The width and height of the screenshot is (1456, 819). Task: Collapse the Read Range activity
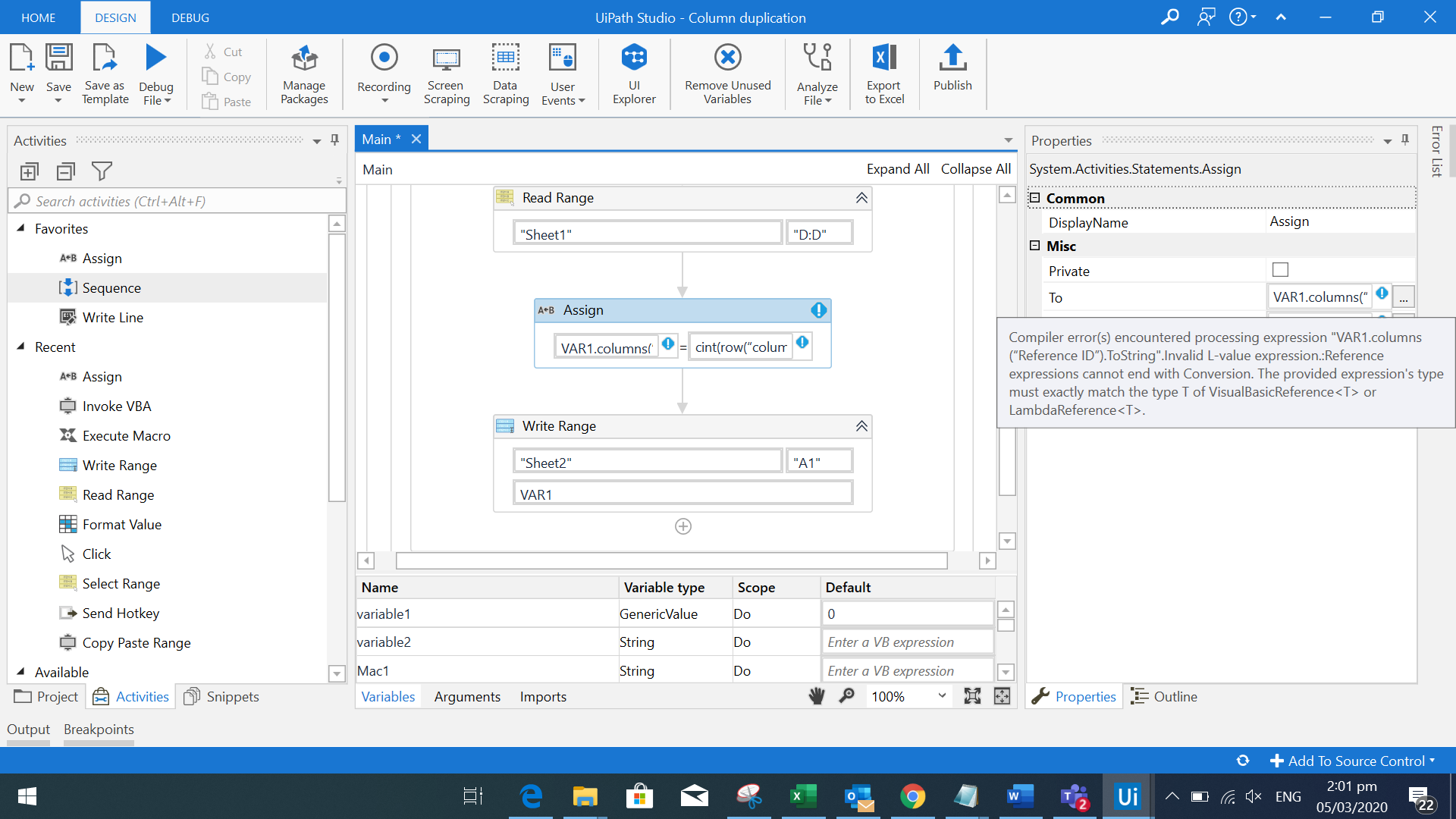[x=861, y=198]
